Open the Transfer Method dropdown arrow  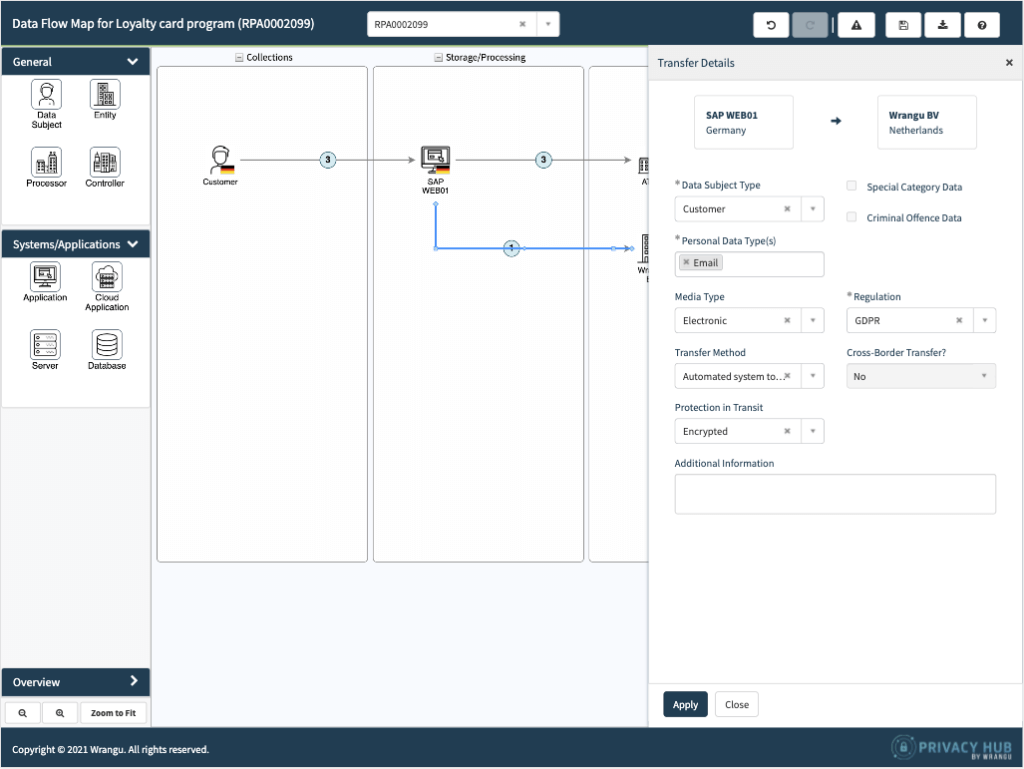(813, 376)
